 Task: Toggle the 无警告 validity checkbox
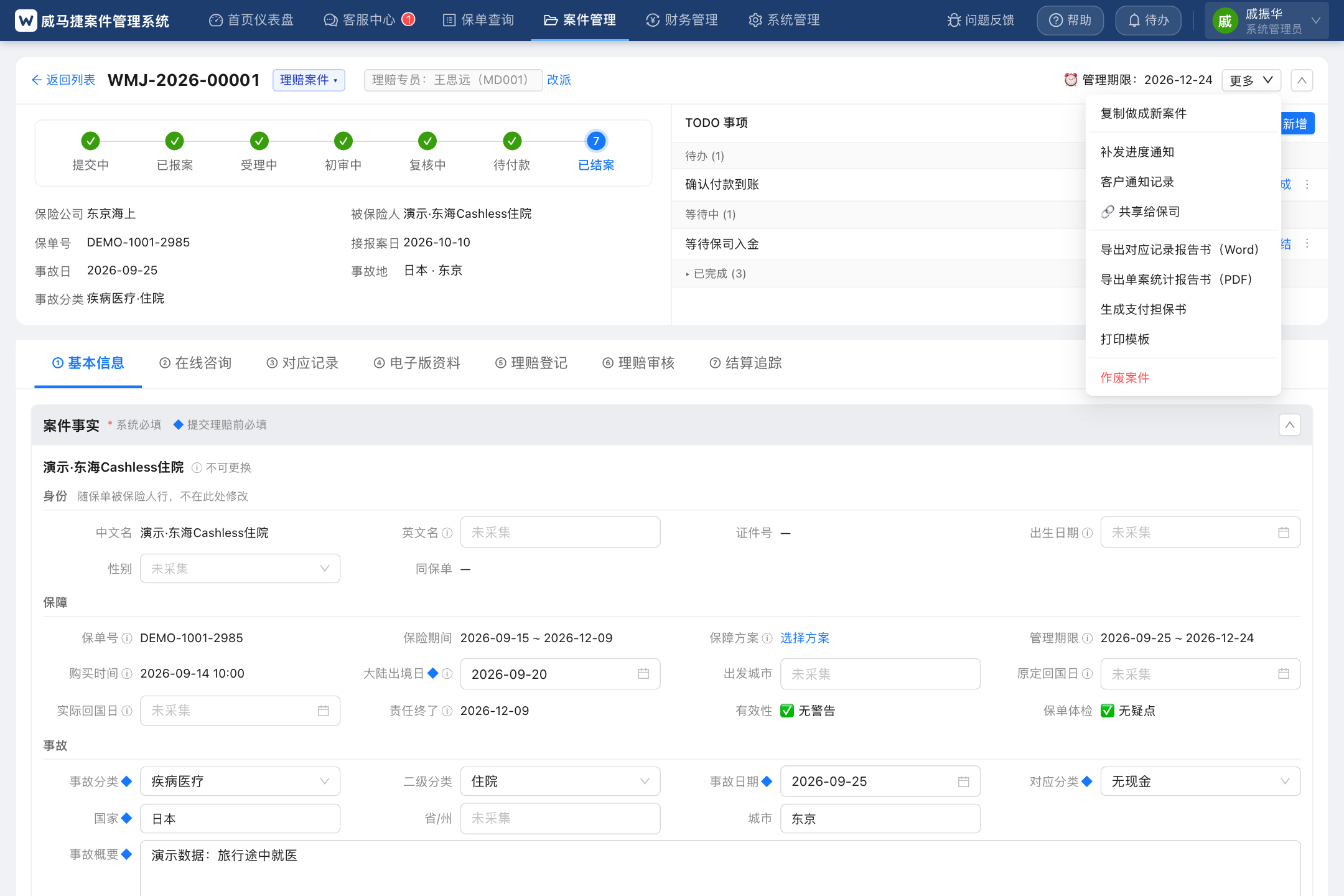coord(787,711)
